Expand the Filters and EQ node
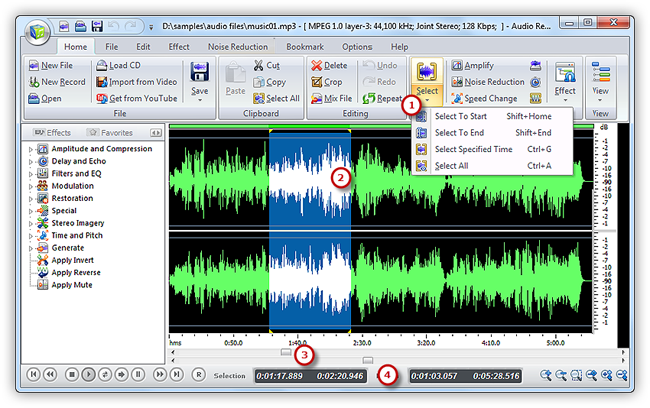Screen dimensions: 650x408 point(31,174)
